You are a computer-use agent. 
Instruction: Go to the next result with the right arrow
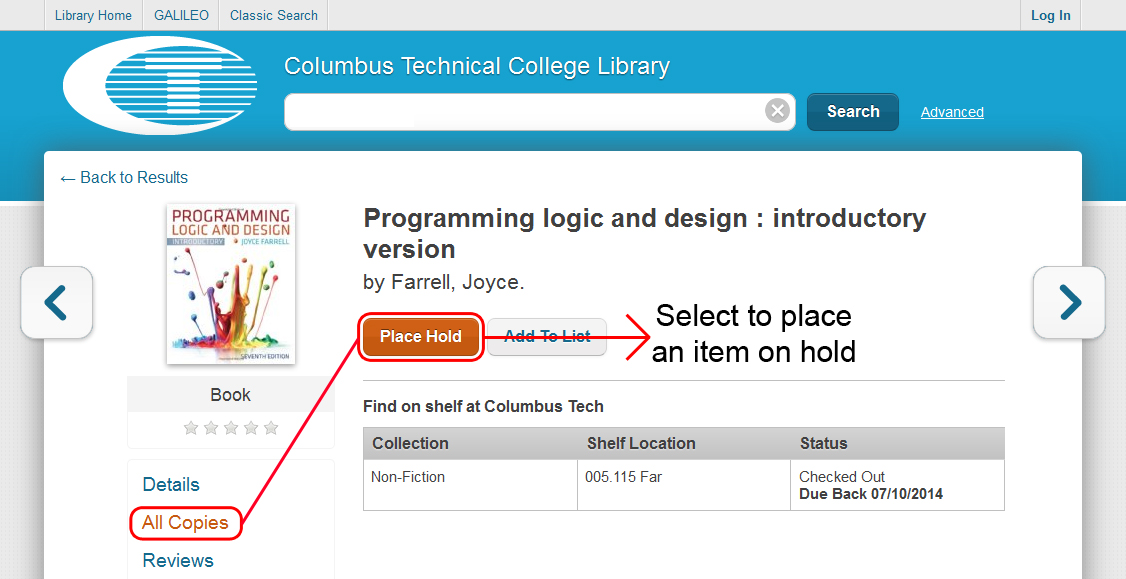(1069, 302)
